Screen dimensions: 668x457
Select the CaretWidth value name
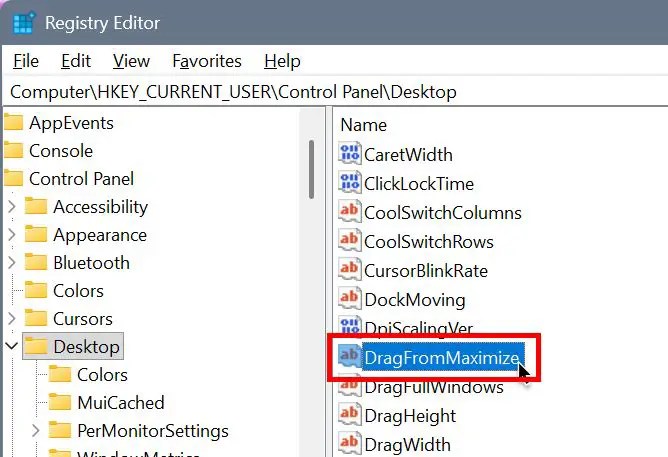coord(409,155)
